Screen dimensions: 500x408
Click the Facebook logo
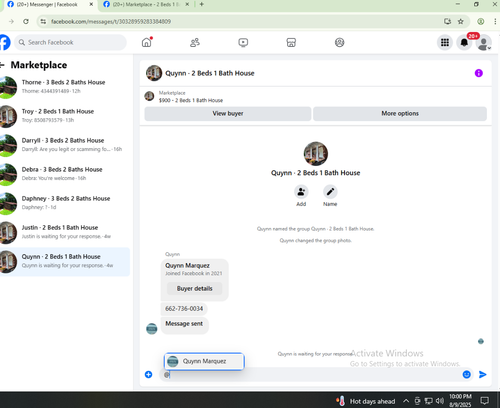(5, 42)
